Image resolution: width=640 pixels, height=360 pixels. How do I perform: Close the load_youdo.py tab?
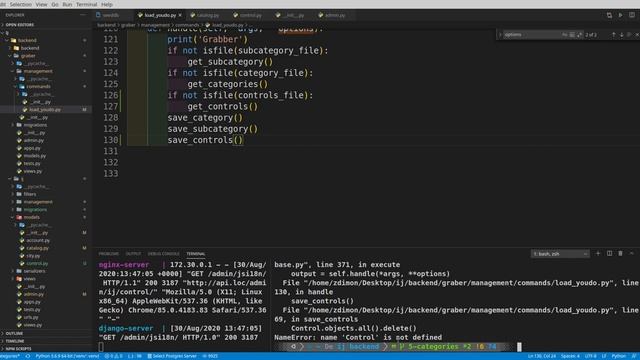pyautogui.click(x=180, y=15)
